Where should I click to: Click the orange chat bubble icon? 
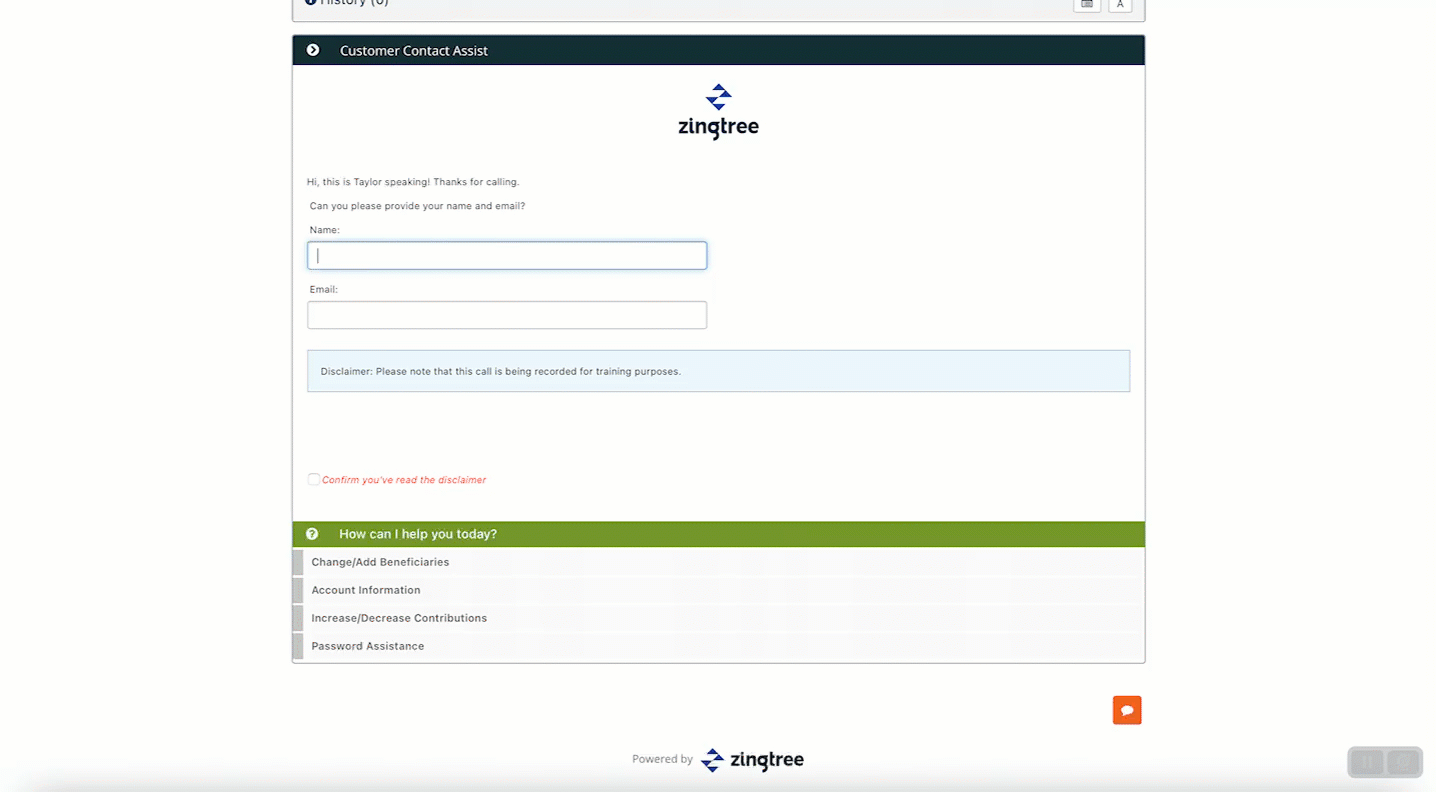click(x=1127, y=710)
